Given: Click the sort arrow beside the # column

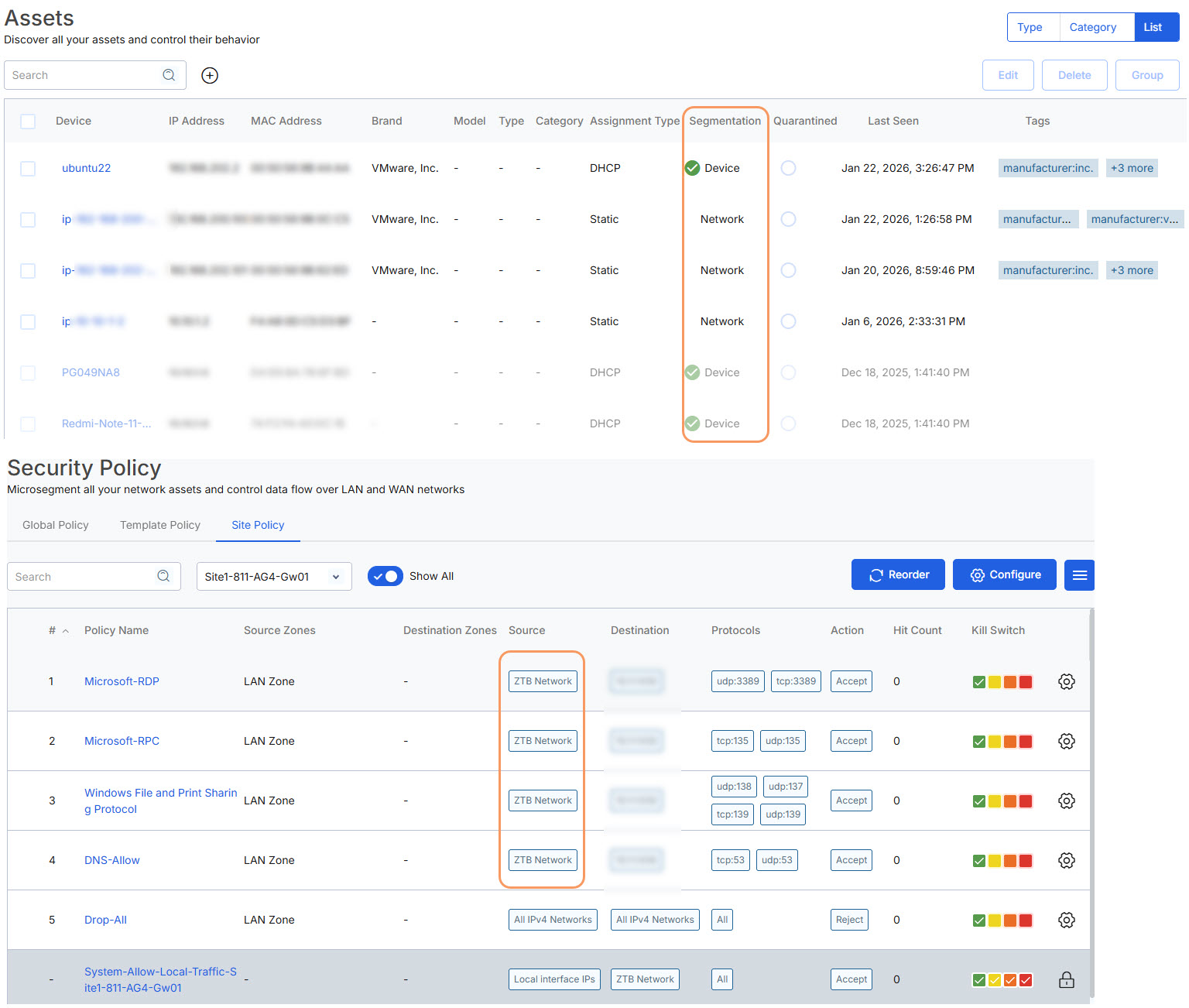Looking at the screenshot, I should coord(66,631).
